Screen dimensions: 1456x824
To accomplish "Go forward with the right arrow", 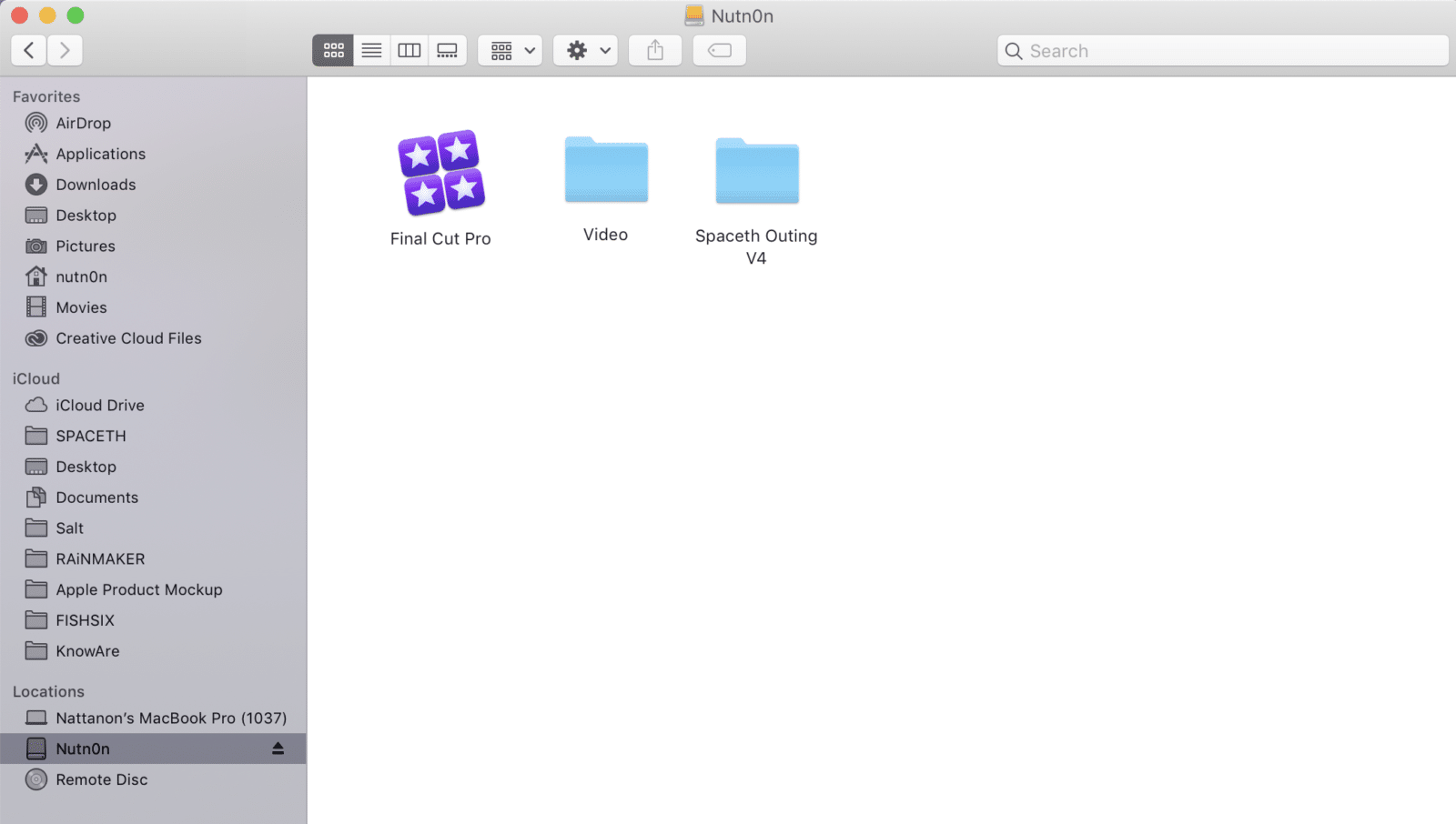I will [65, 51].
